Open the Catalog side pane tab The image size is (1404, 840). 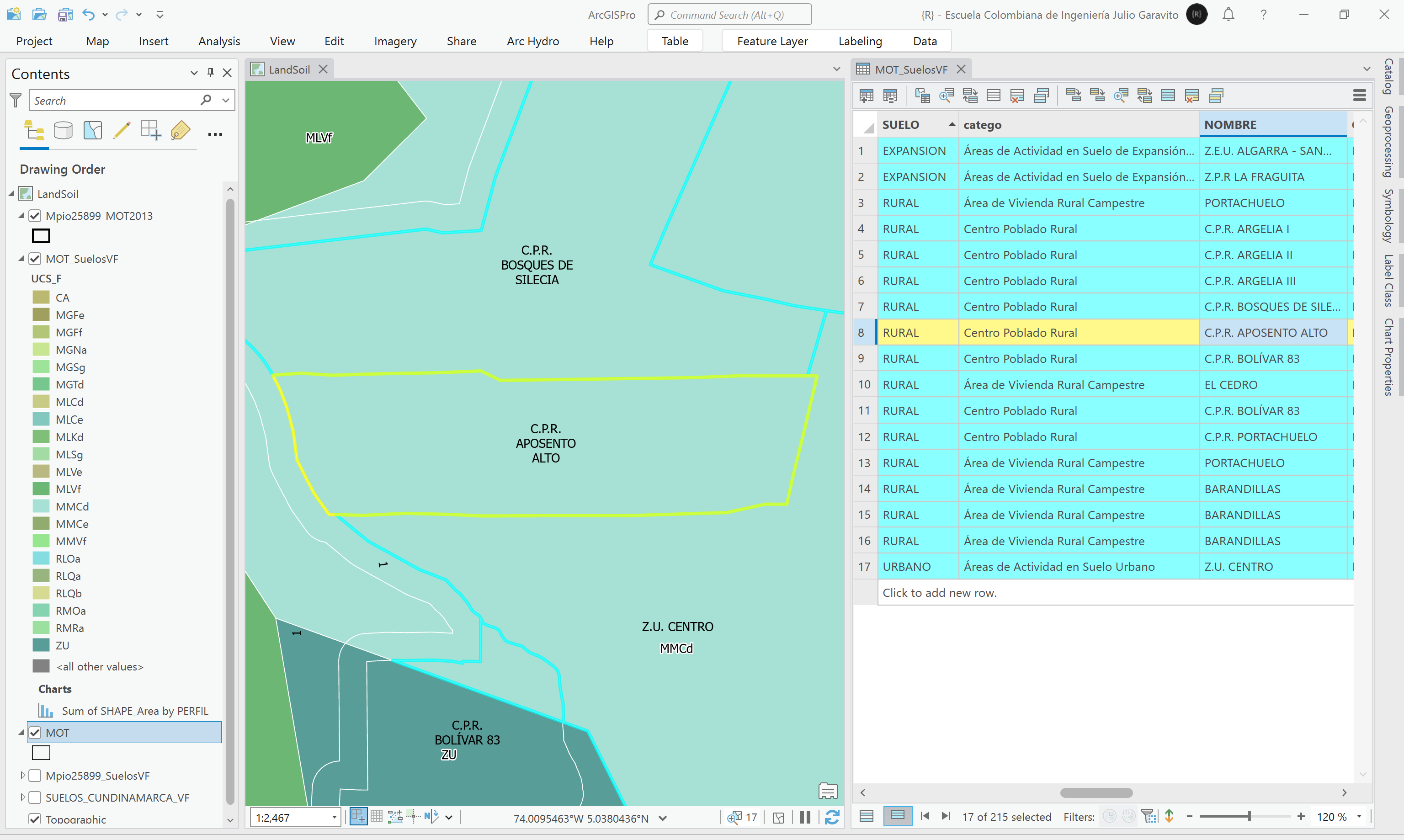tap(1388, 76)
